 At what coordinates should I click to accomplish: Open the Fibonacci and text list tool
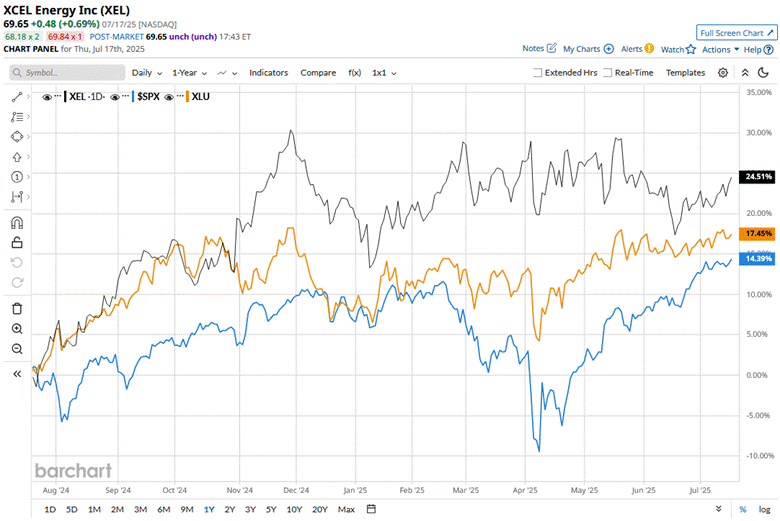[x=17, y=117]
